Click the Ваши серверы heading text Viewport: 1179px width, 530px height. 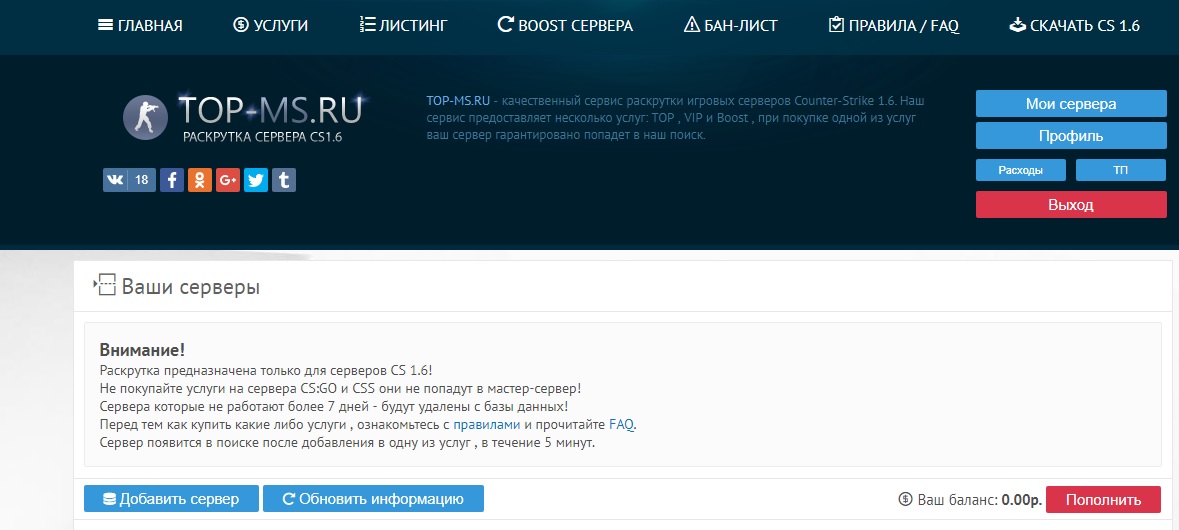click(191, 286)
